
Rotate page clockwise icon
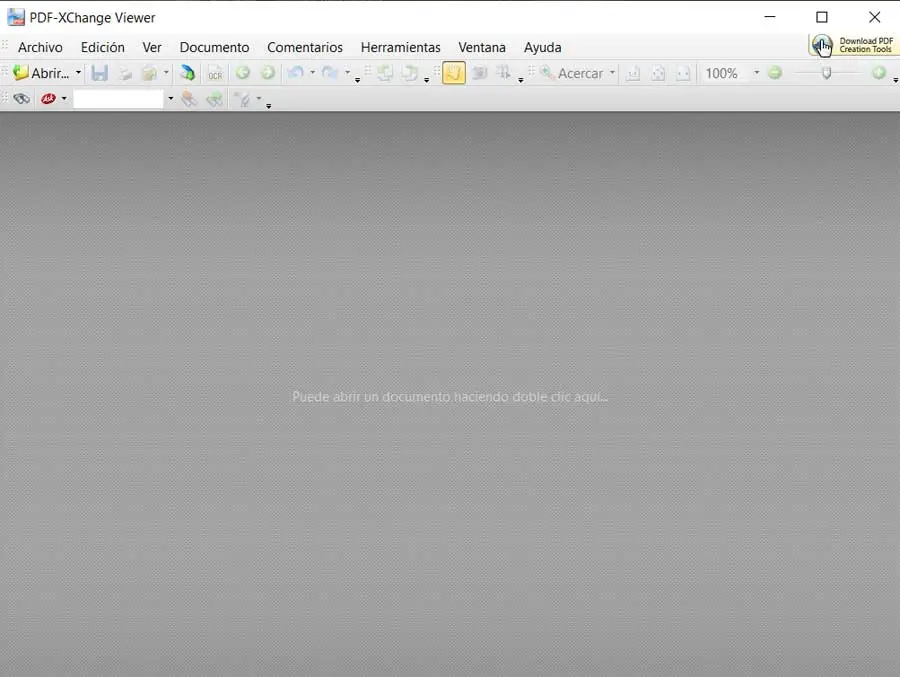(x=410, y=73)
